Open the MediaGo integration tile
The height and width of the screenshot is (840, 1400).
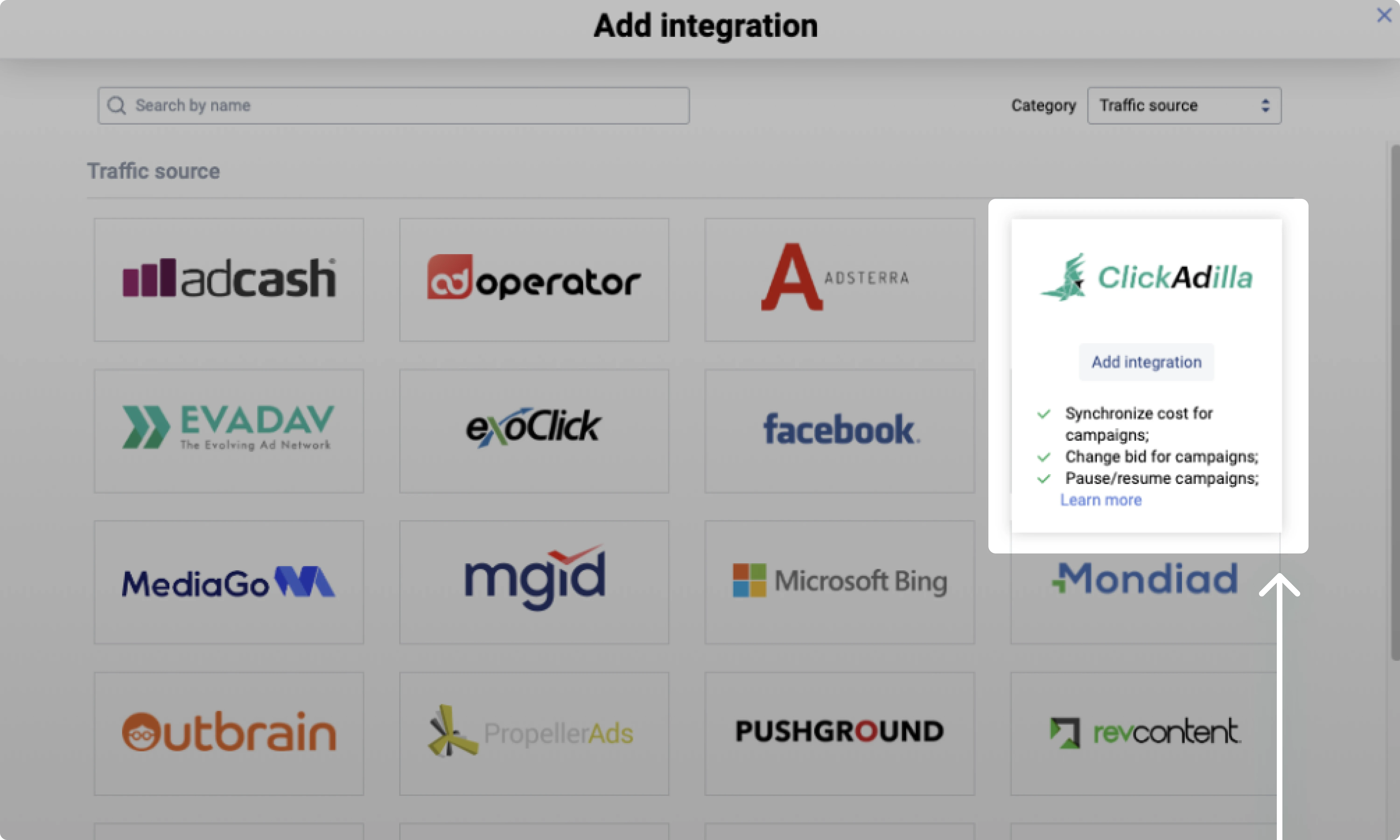(x=229, y=582)
